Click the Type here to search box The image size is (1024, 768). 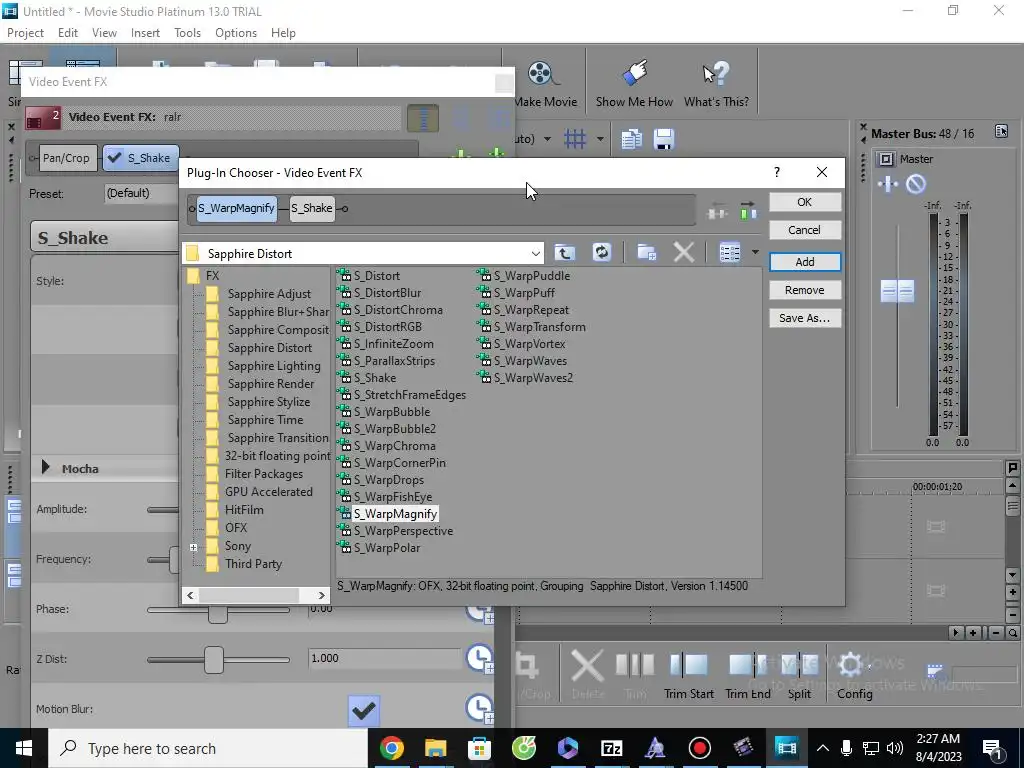[209, 748]
